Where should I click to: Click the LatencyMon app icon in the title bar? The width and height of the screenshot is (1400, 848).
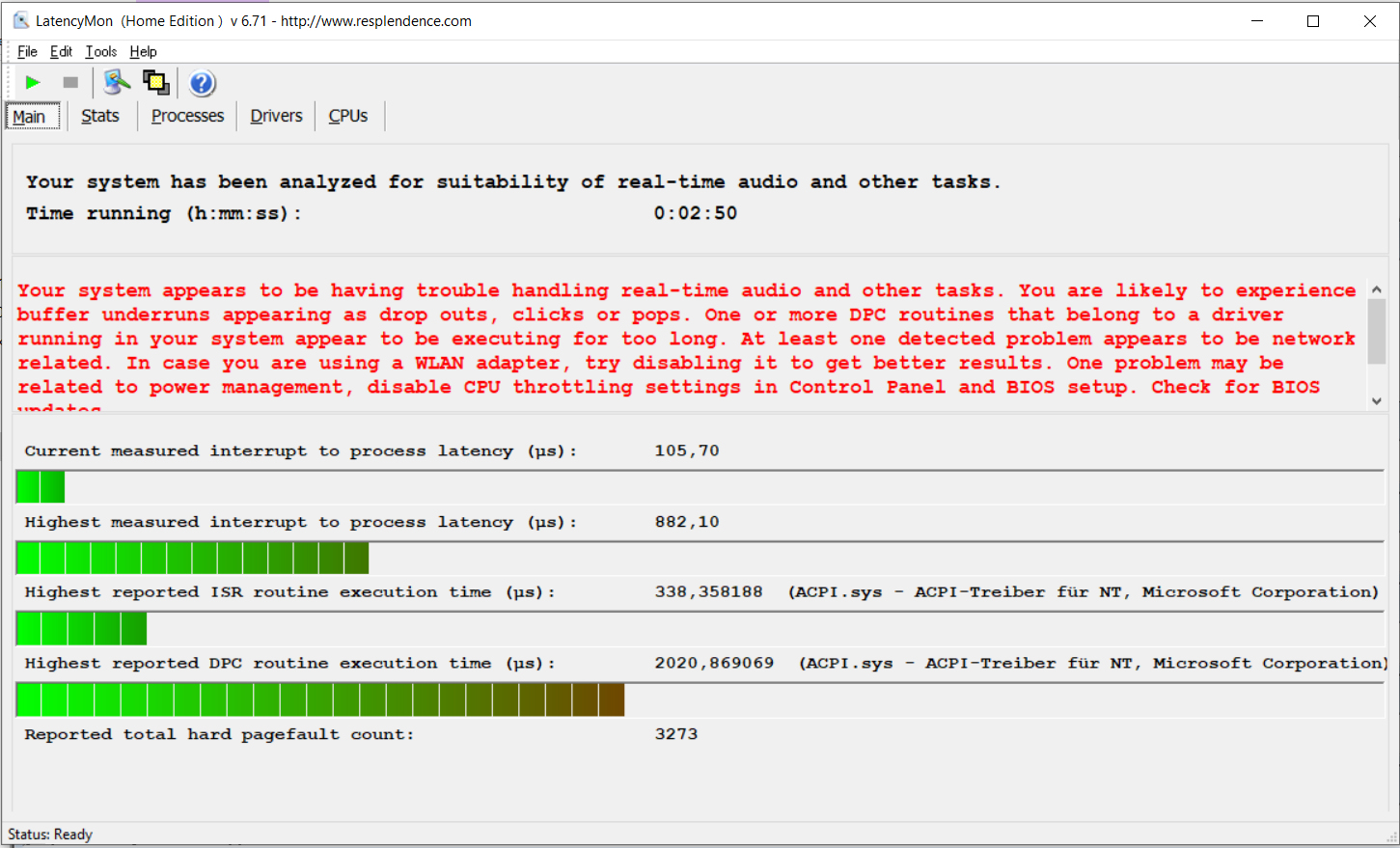pos(20,20)
